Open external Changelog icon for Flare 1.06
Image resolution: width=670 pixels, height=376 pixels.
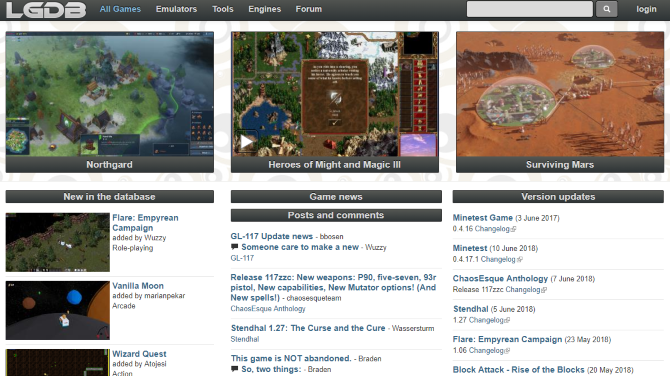[x=507, y=350]
